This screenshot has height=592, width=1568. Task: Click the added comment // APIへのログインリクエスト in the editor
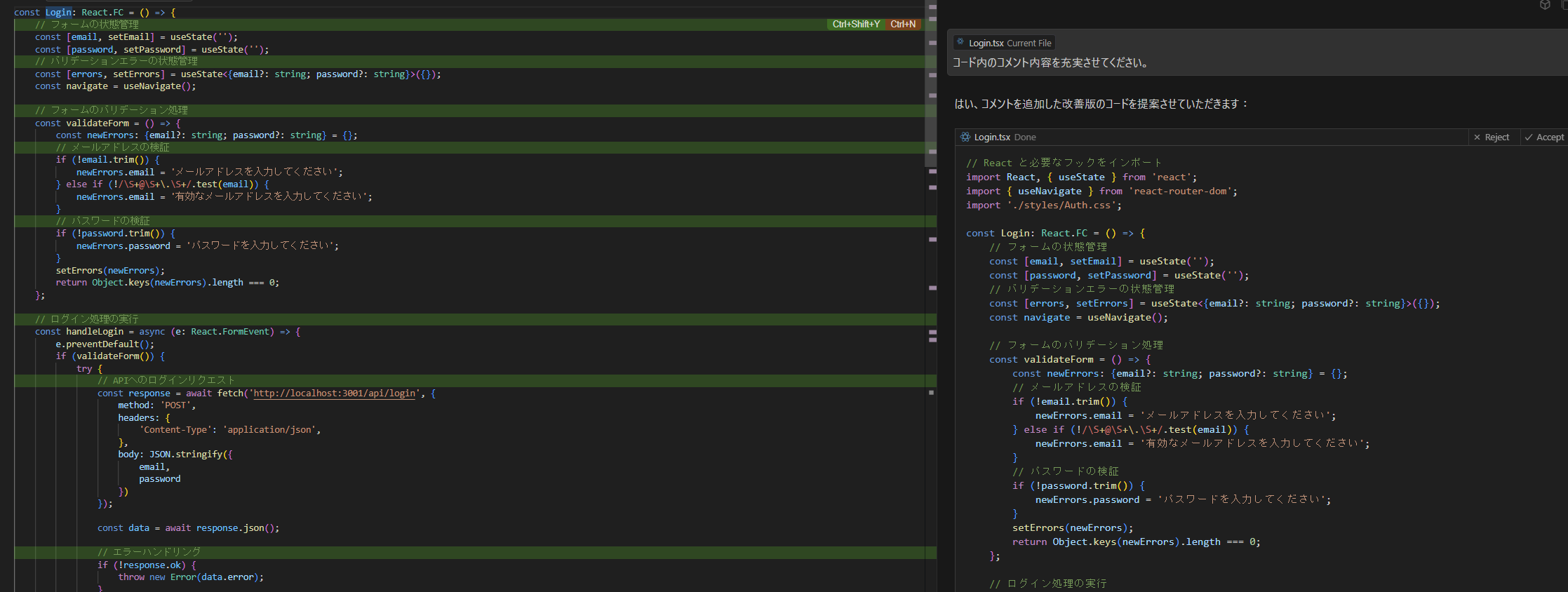point(166,381)
